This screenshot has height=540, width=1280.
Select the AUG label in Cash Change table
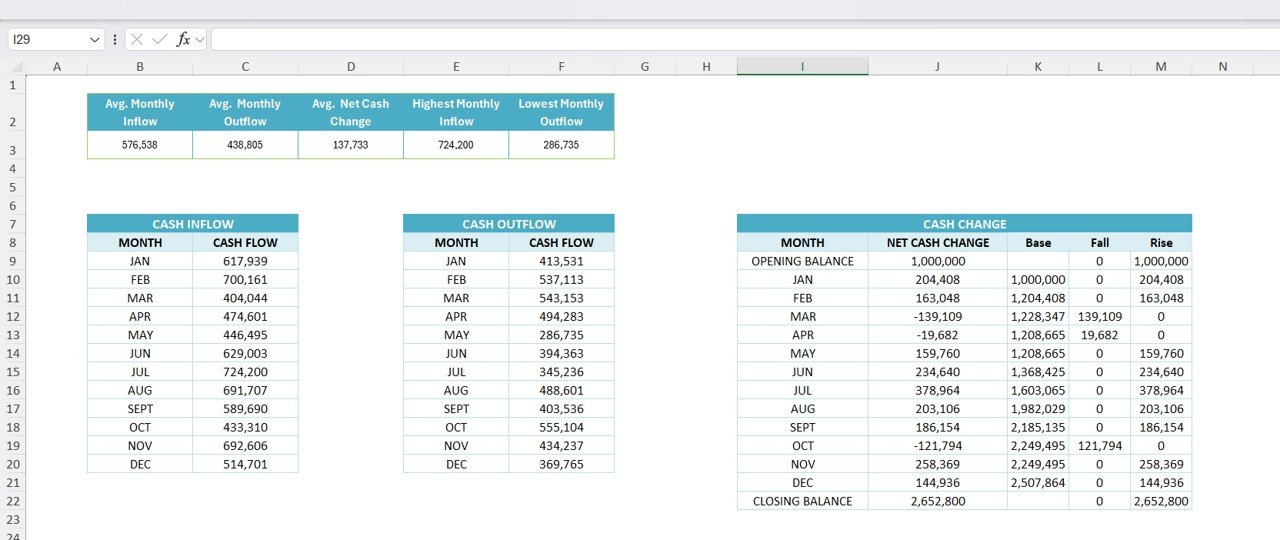pos(802,409)
